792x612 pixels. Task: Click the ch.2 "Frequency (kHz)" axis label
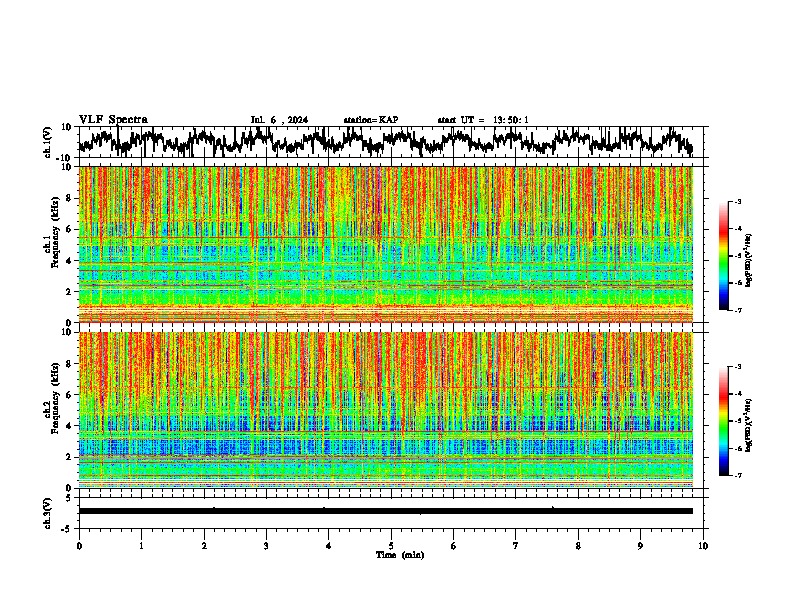pyautogui.click(x=55, y=398)
